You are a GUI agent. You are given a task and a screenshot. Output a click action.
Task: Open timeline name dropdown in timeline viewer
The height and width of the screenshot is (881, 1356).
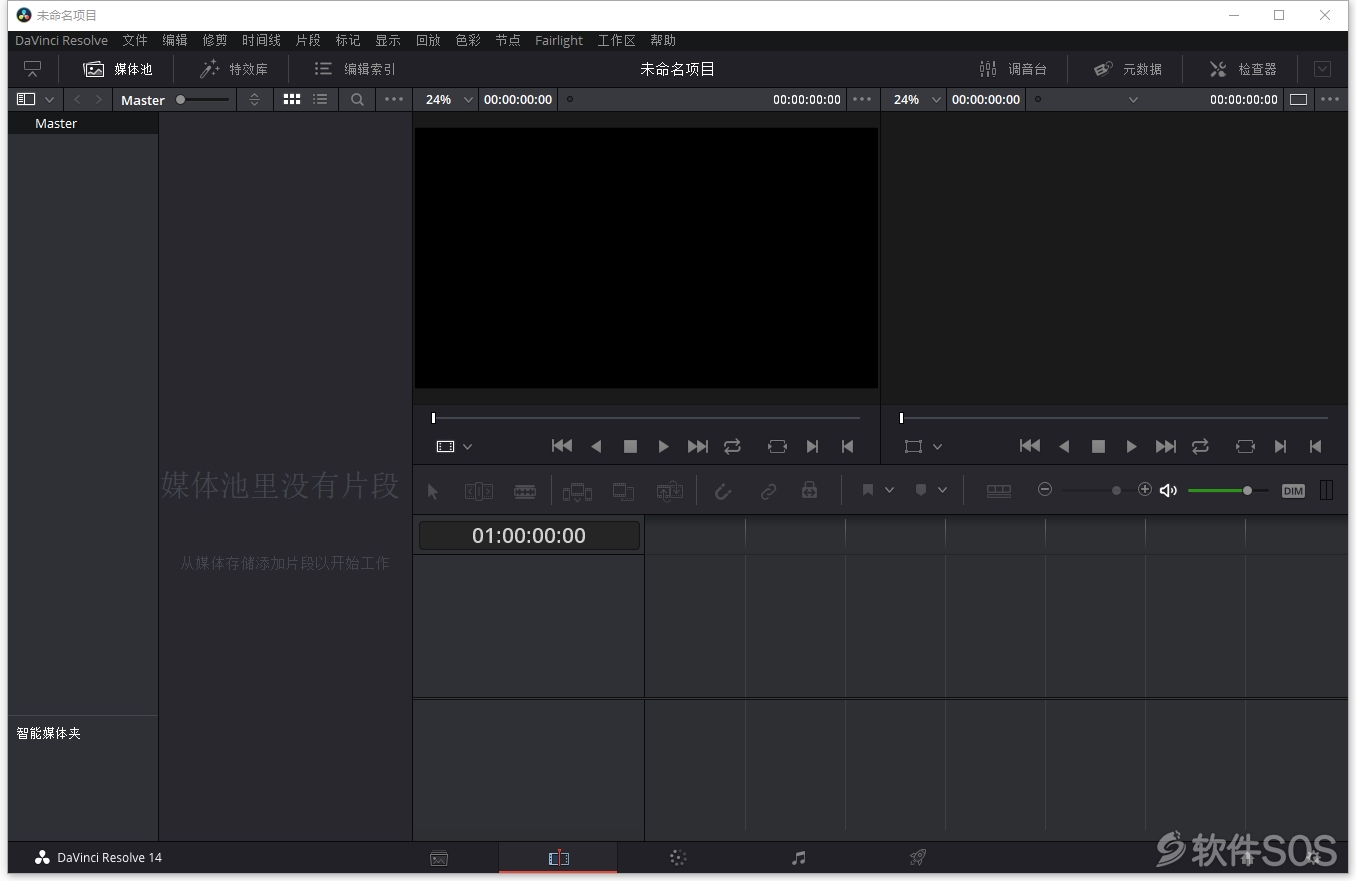pyautogui.click(x=1133, y=99)
